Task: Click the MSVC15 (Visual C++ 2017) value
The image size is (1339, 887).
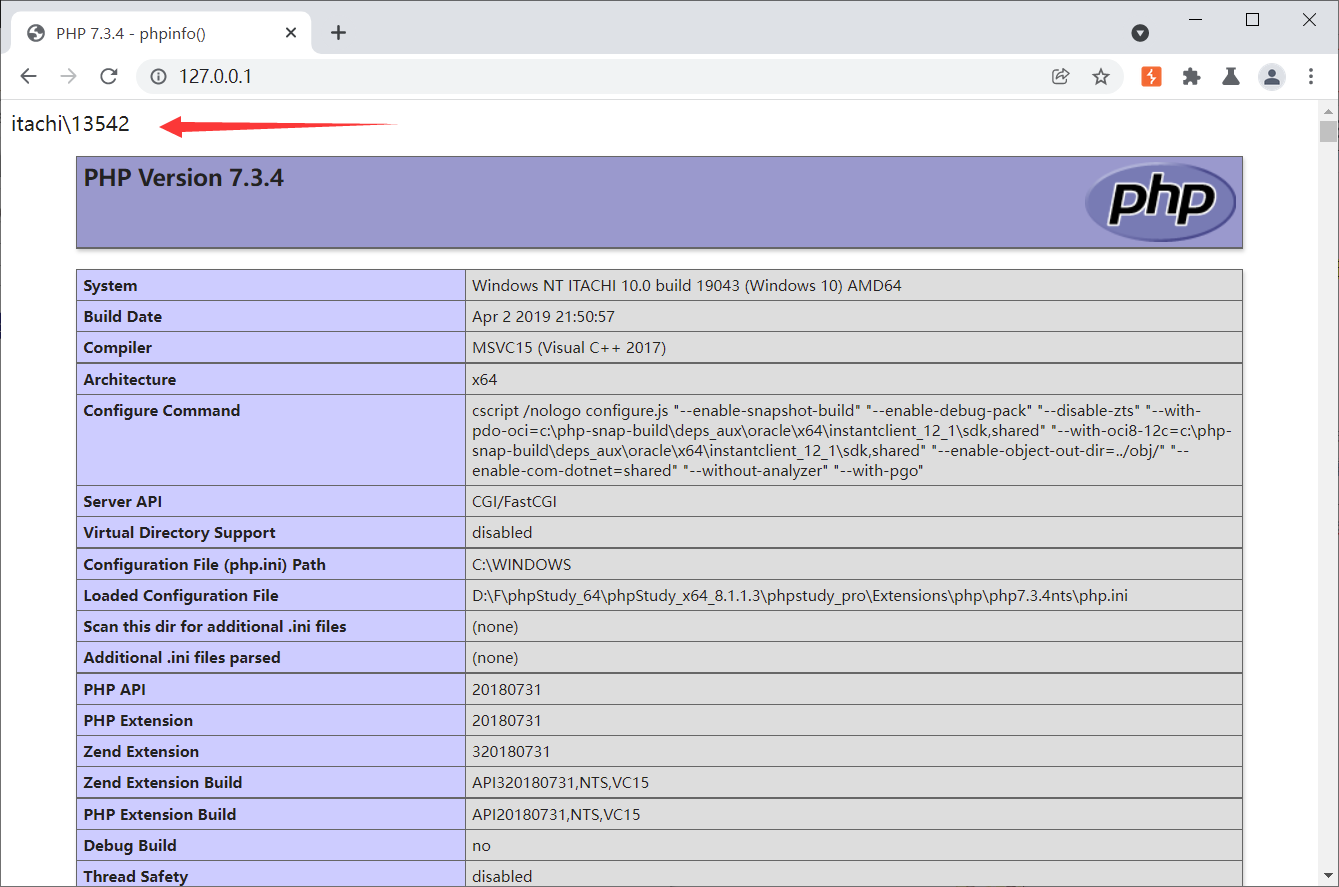Action: pos(569,348)
